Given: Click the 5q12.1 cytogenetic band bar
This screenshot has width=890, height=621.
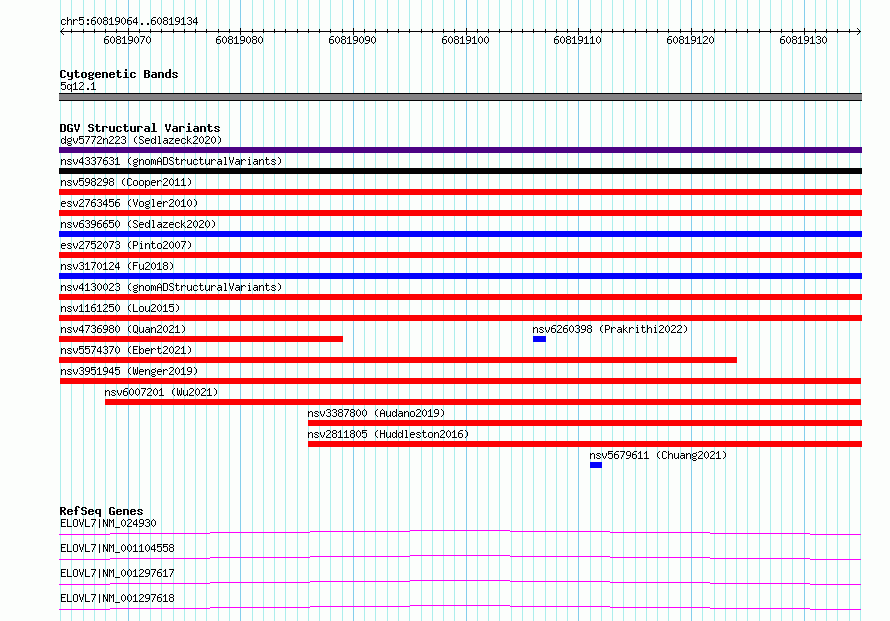Looking at the screenshot, I should click(460, 97).
